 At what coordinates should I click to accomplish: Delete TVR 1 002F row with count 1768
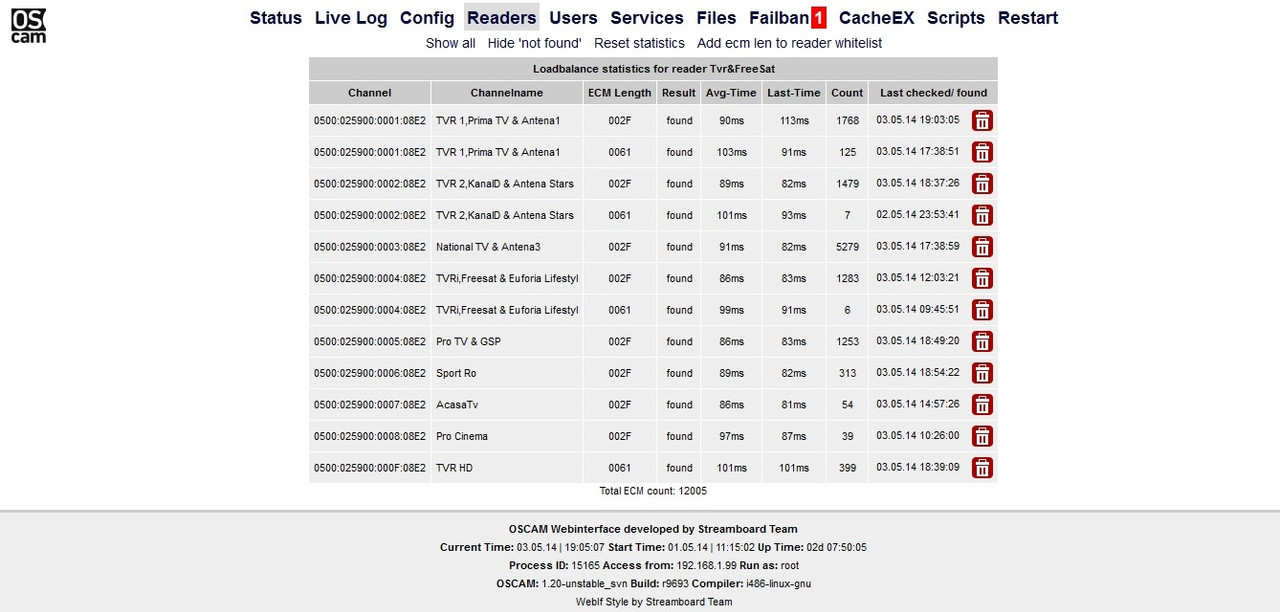983,120
